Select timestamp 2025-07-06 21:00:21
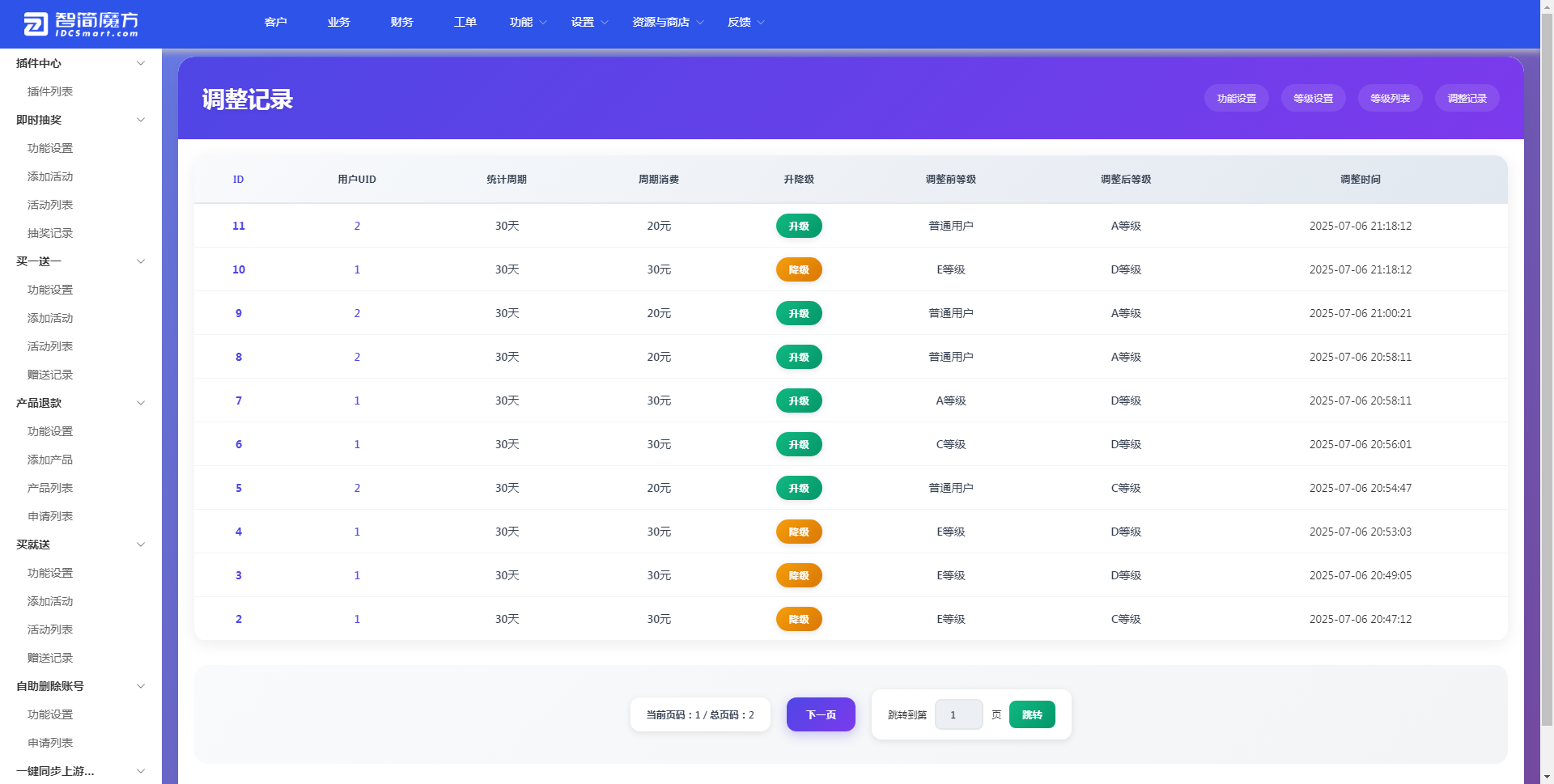 tap(1361, 313)
